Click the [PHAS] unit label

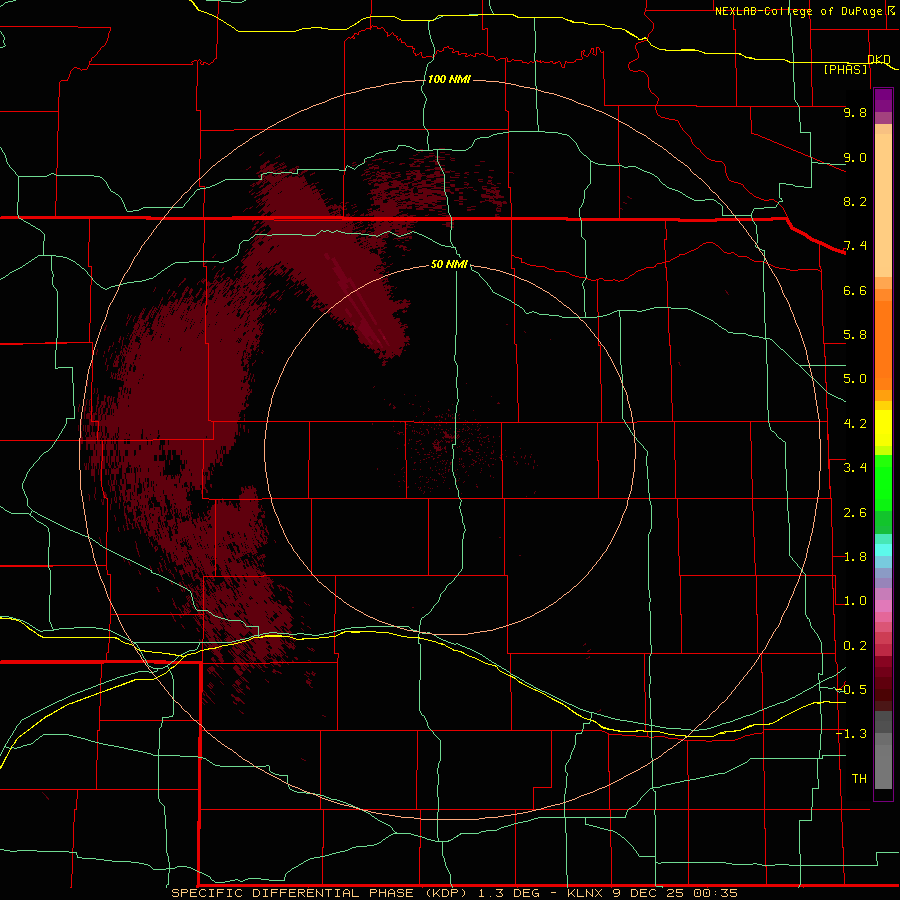[845, 69]
